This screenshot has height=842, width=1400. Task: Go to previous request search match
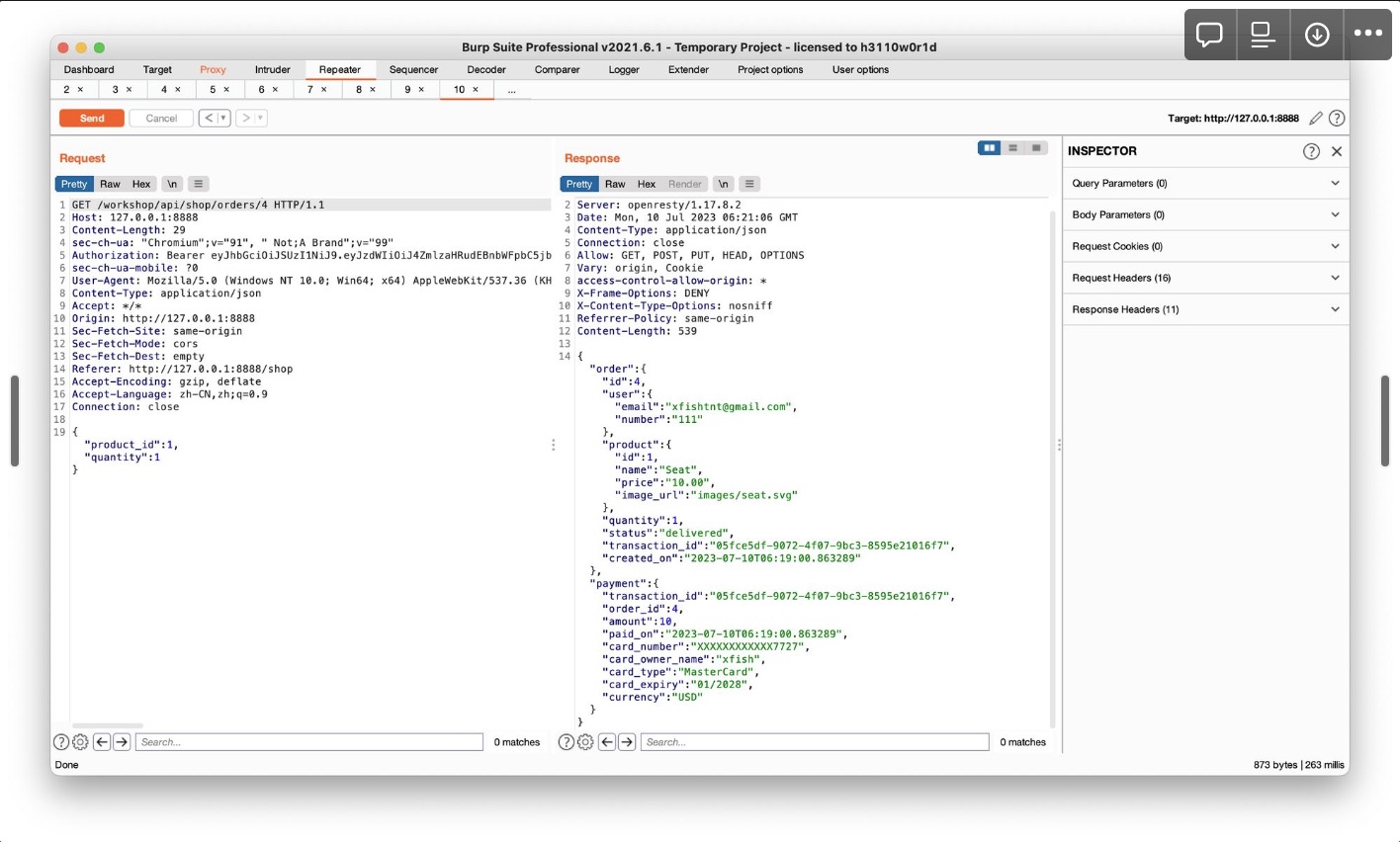click(102, 742)
